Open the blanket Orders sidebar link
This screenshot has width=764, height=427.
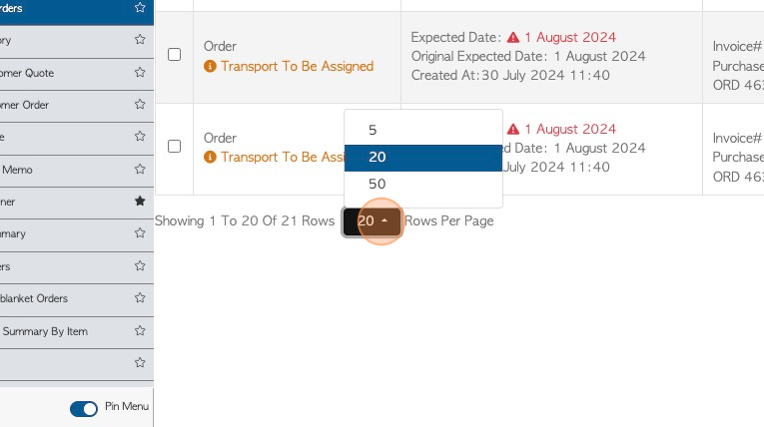pos(34,298)
